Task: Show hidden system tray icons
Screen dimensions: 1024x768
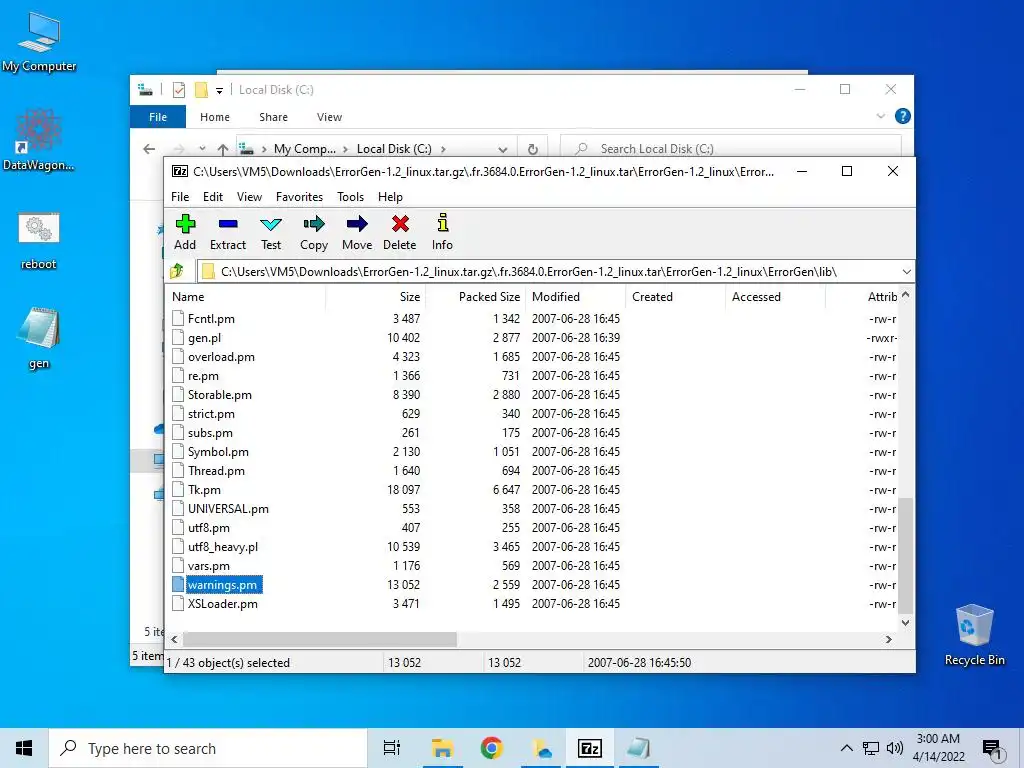Action: click(x=846, y=748)
